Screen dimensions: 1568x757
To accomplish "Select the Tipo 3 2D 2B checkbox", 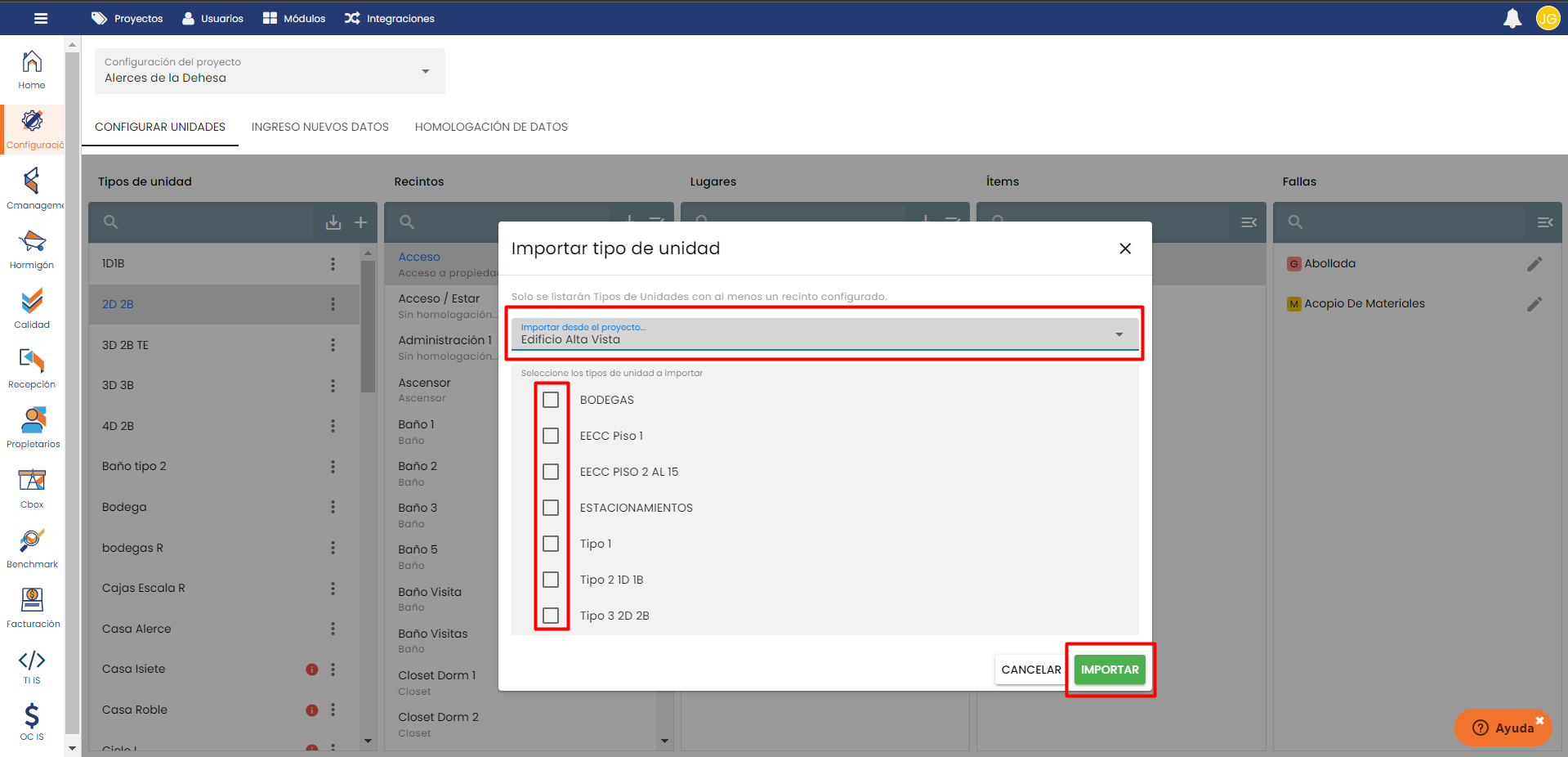I will coord(551,616).
